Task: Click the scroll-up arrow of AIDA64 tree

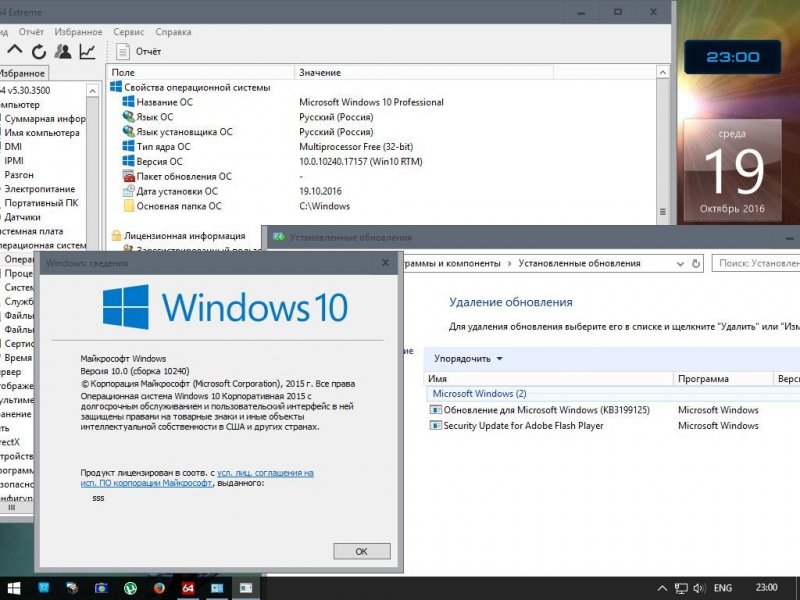Action: 92,91
